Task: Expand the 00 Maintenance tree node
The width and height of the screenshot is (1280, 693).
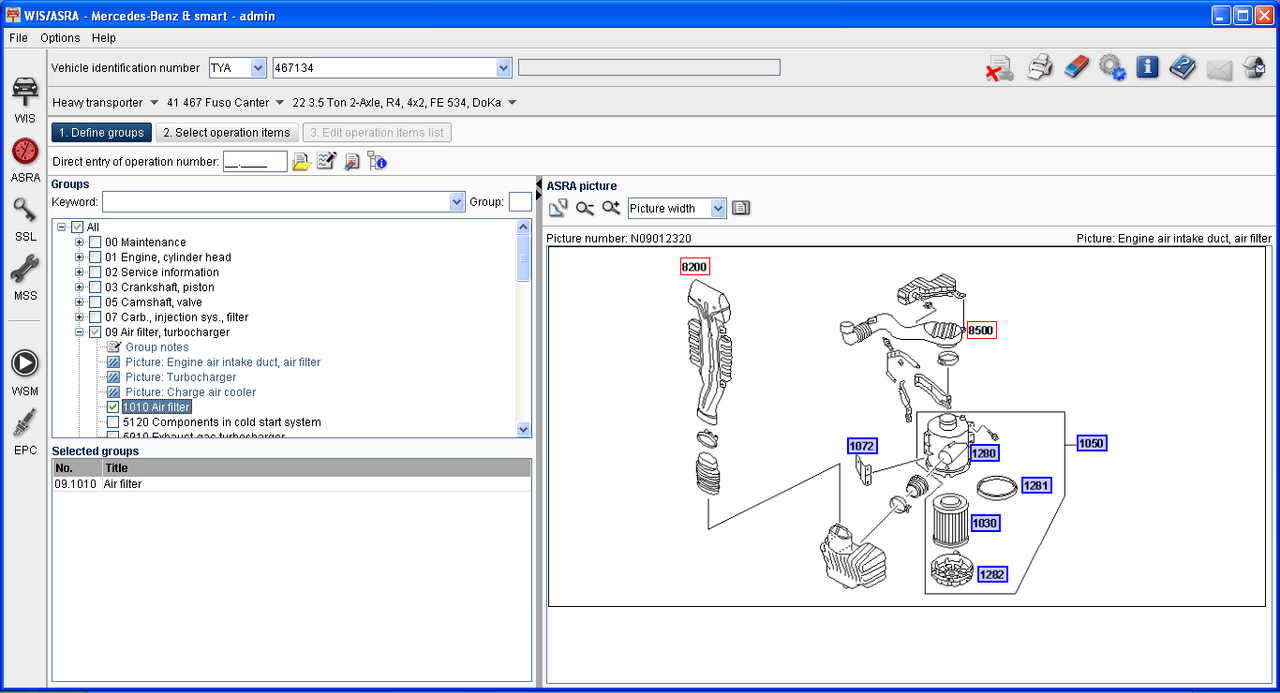Action: [x=80, y=242]
